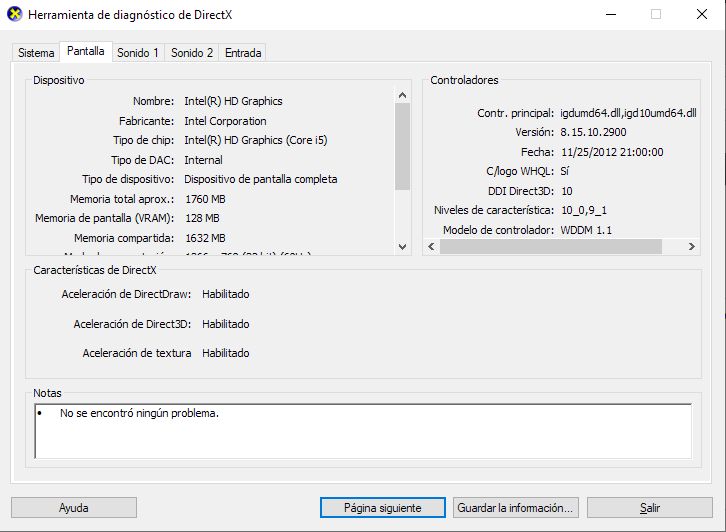Image resolution: width=726 pixels, height=532 pixels.
Task: Click 'Habilitado' next to Aceleración de Direct3D
Action: (225, 324)
